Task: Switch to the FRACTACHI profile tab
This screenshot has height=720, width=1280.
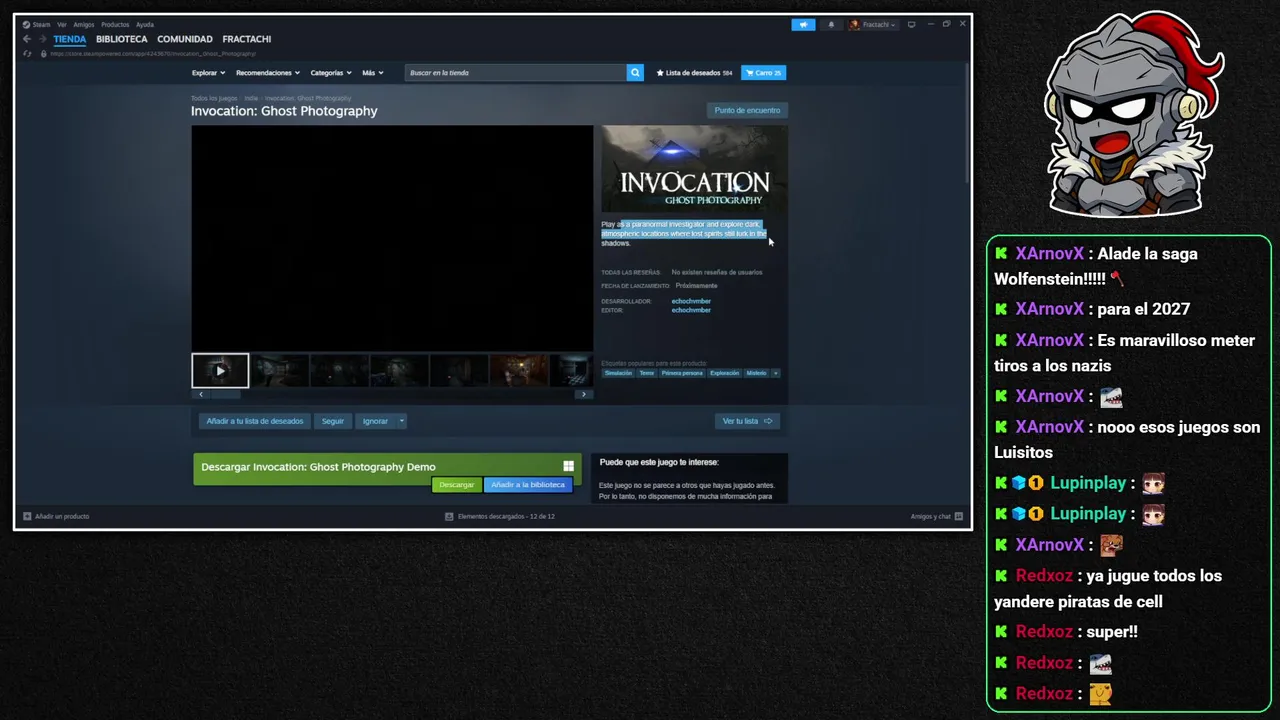Action: click(x=247, y=39)
